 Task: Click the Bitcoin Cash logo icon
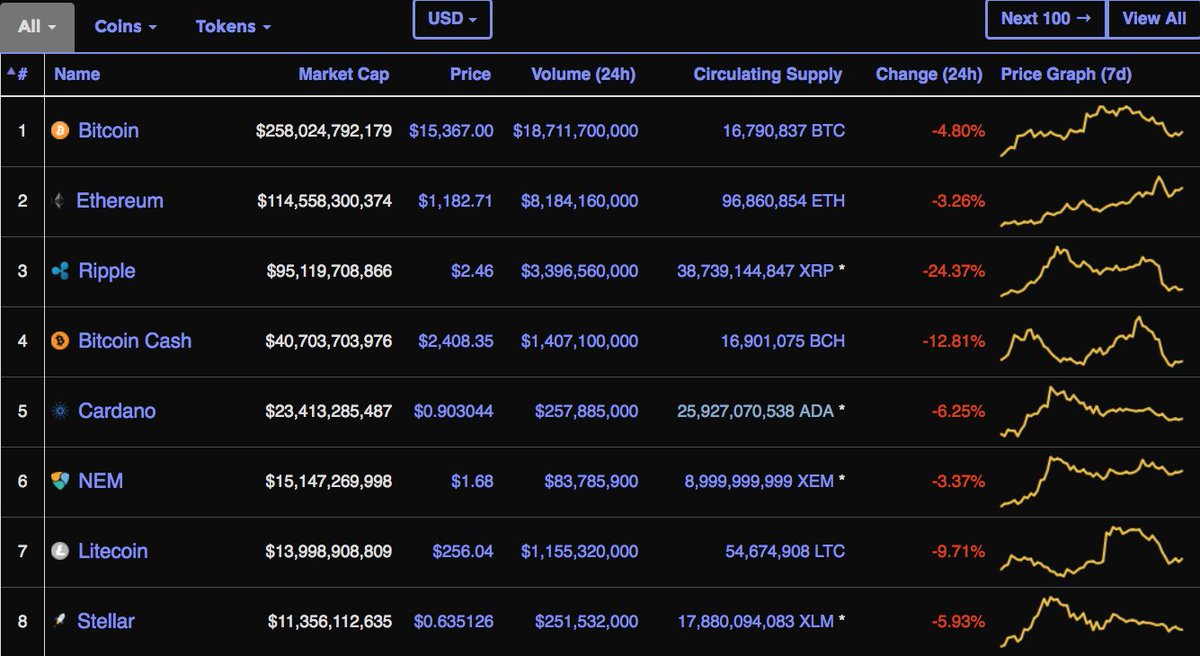pos(59,340)
